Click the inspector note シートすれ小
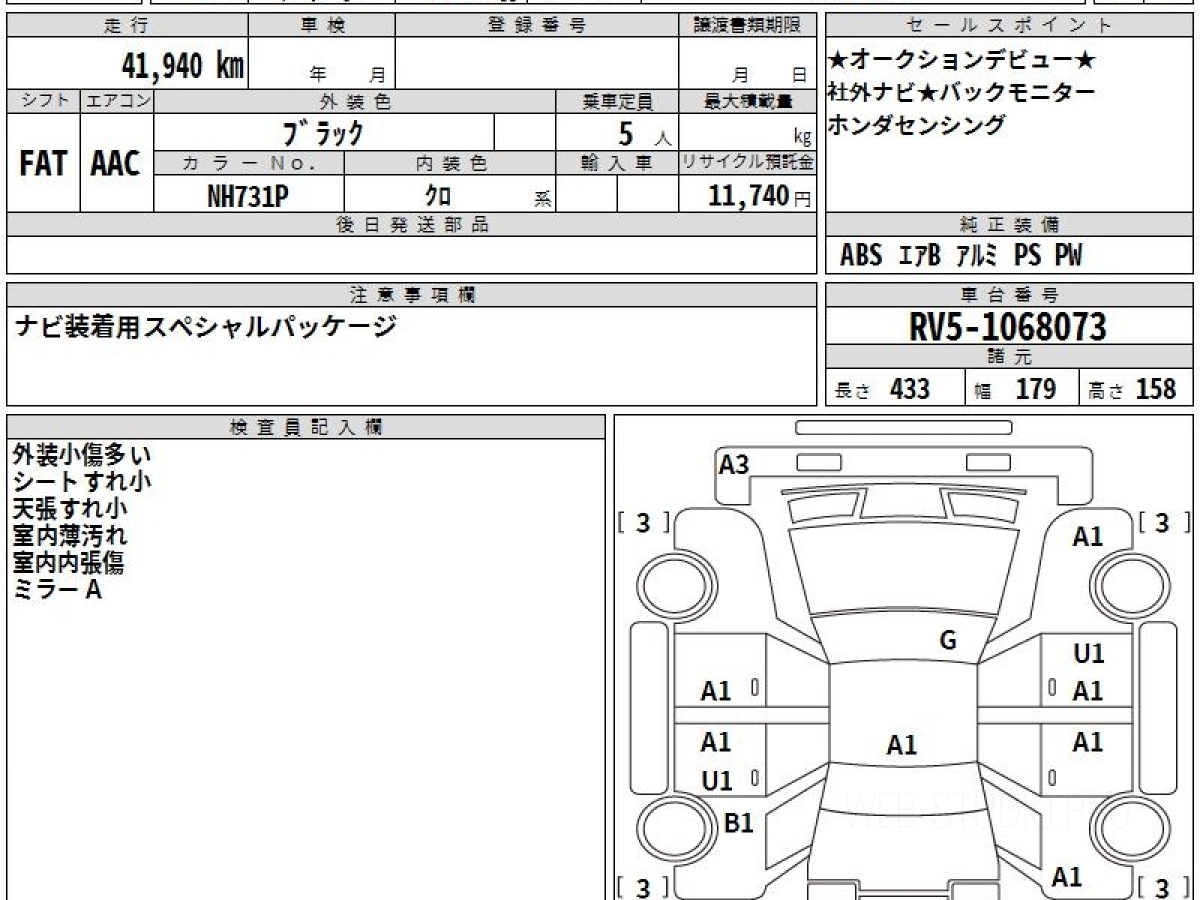This screenshot has height=900, width=1200. (x=82, y=481)
